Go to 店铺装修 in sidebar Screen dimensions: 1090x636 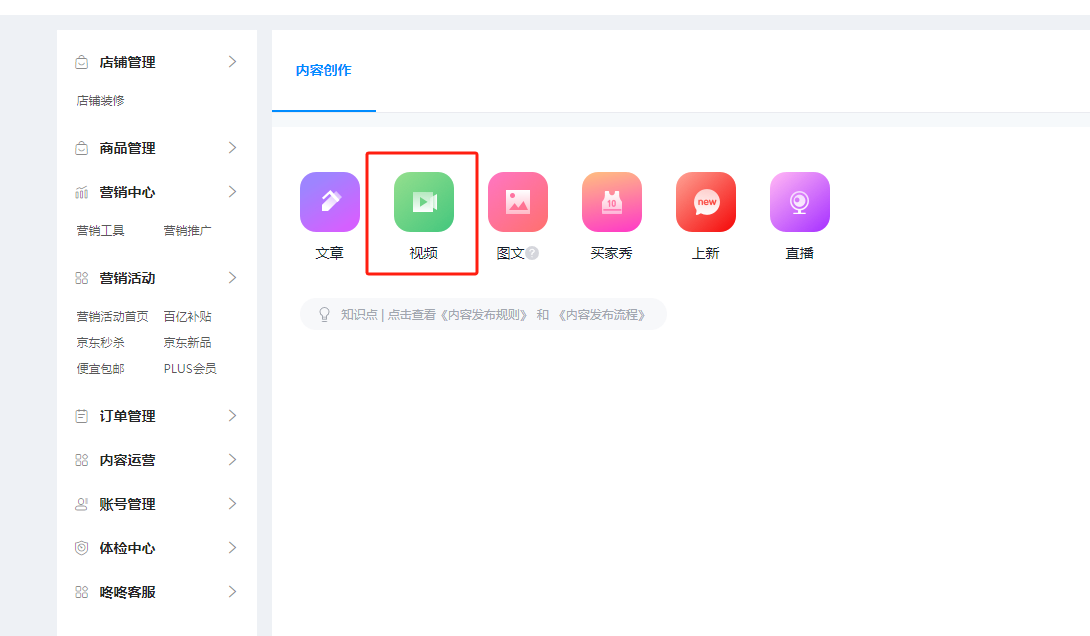[x=100, y=101]
